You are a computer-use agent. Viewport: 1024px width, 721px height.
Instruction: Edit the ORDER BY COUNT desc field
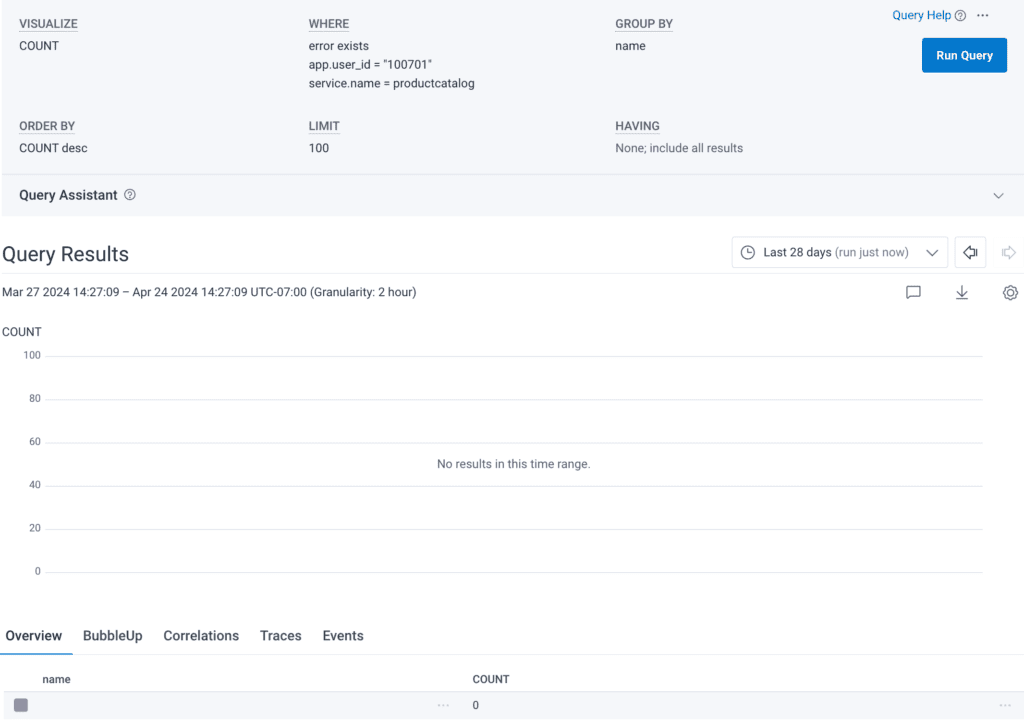[53, 148]
